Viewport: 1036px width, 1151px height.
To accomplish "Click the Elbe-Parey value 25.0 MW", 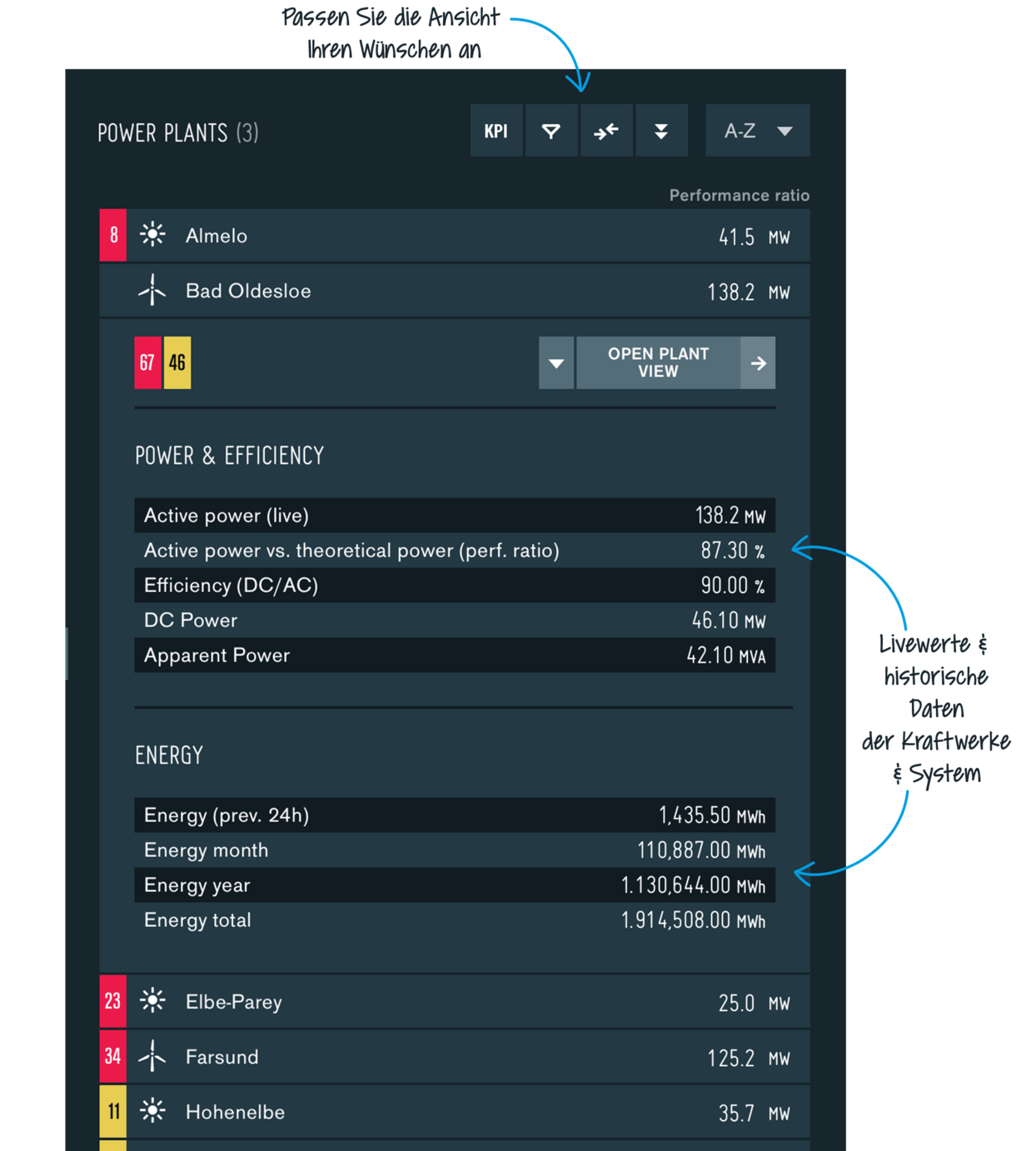I will click(x=754, y=1004).
